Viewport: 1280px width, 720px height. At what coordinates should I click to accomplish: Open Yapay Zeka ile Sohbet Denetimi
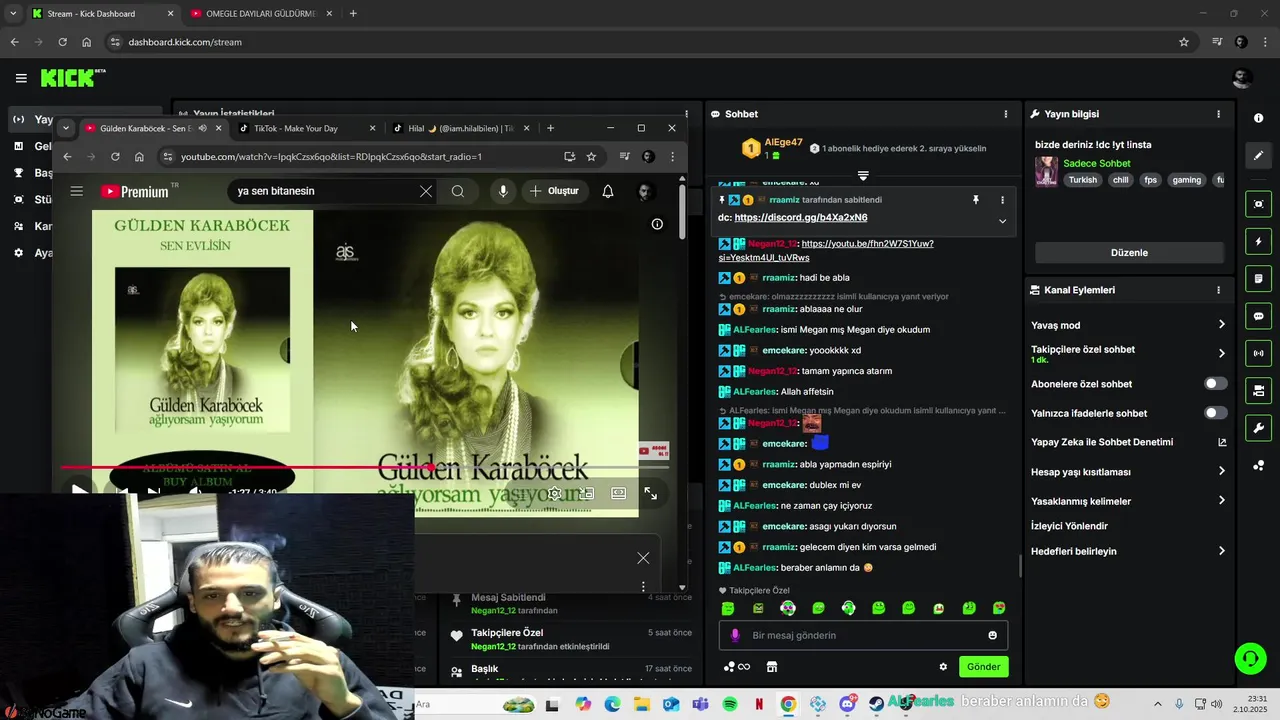(x=1128, y=442)
